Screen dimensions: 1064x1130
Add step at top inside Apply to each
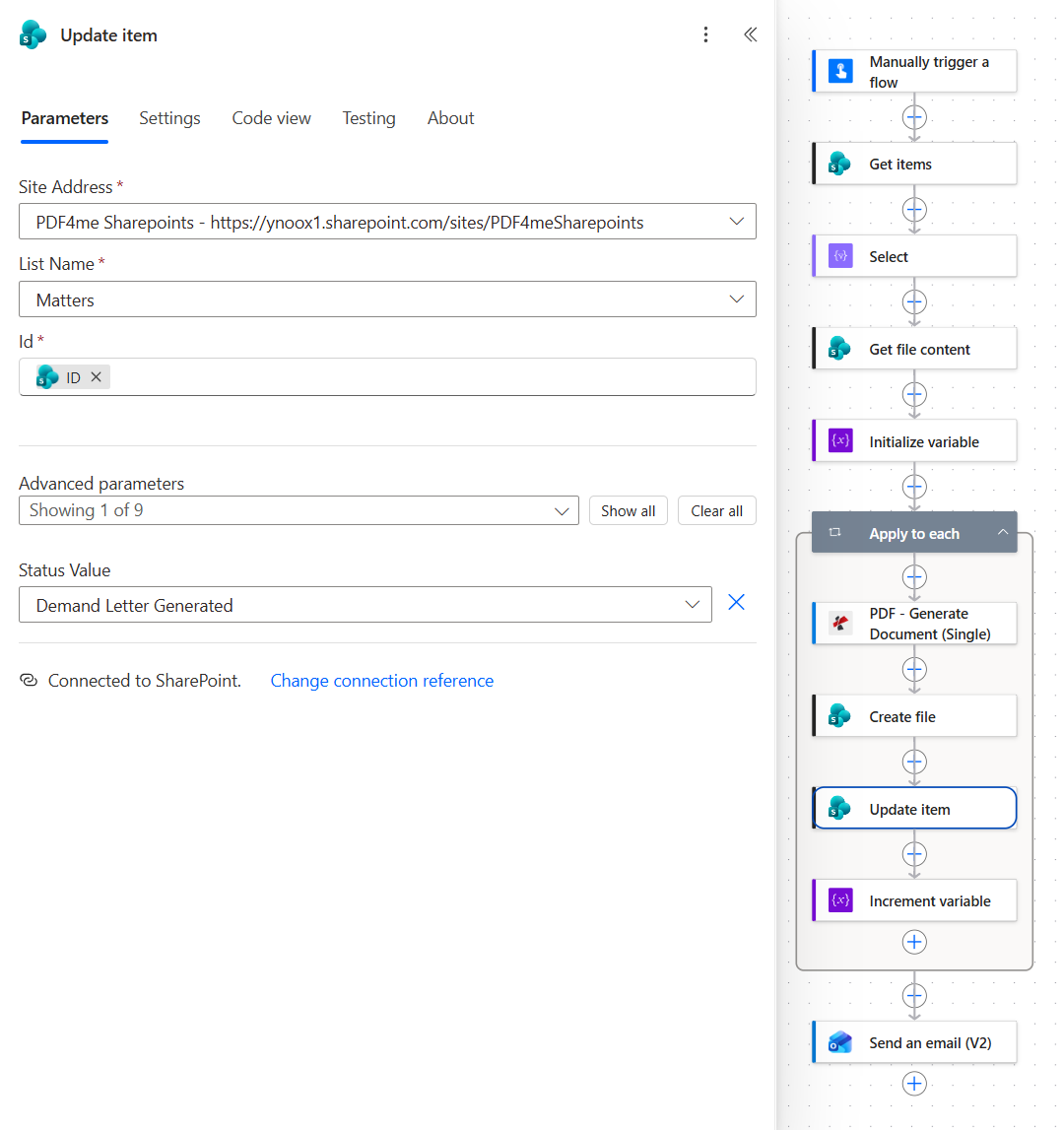[x=914, y=577]
